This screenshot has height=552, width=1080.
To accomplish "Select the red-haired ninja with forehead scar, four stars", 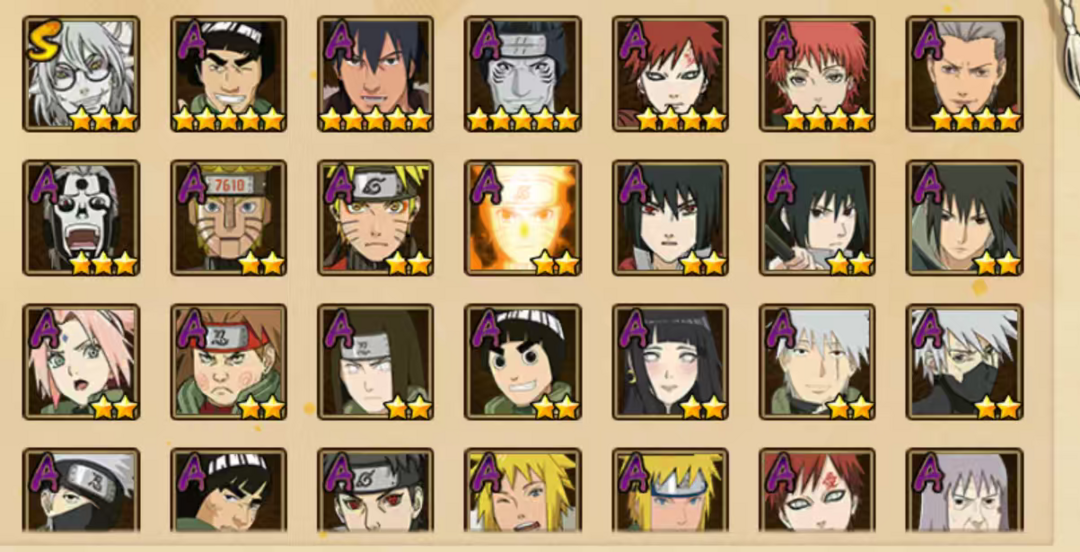I will pyautogui.click(x=670, y=74).
